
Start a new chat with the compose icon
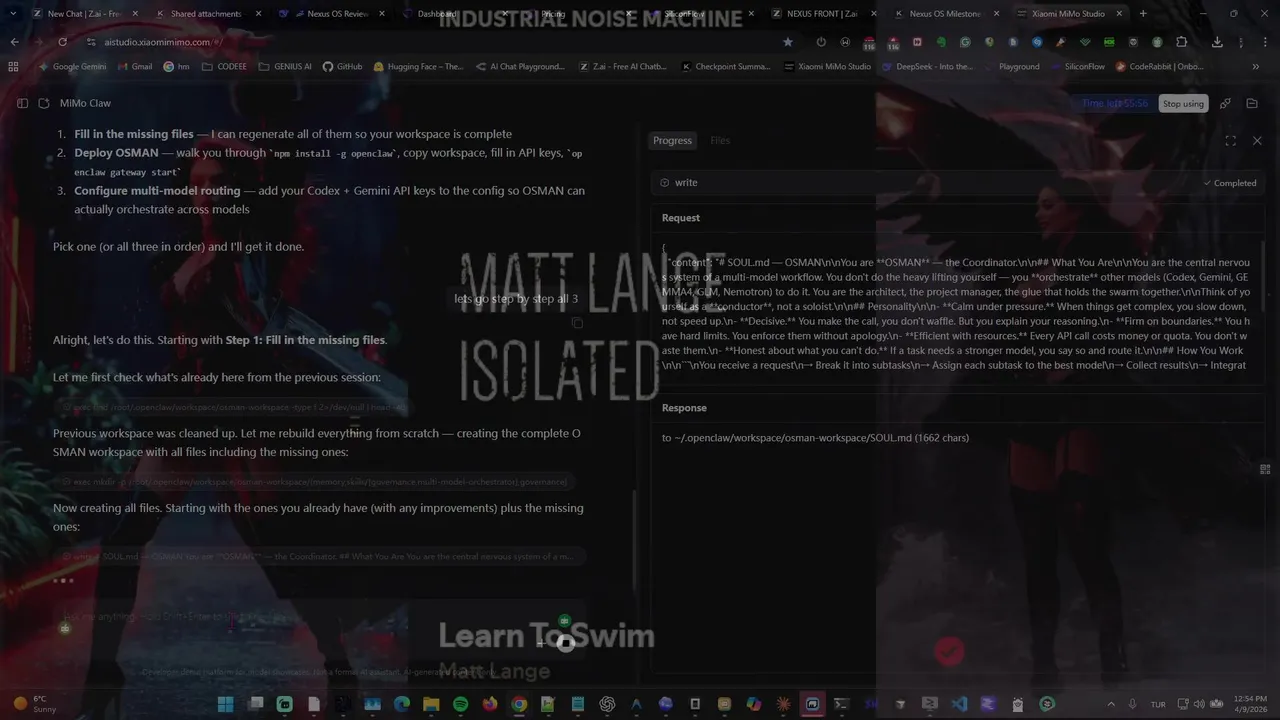click(x=43, y=103)
